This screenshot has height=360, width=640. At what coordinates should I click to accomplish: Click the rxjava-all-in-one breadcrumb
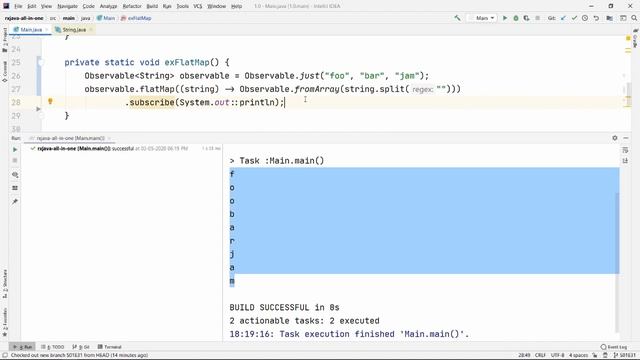24,18
